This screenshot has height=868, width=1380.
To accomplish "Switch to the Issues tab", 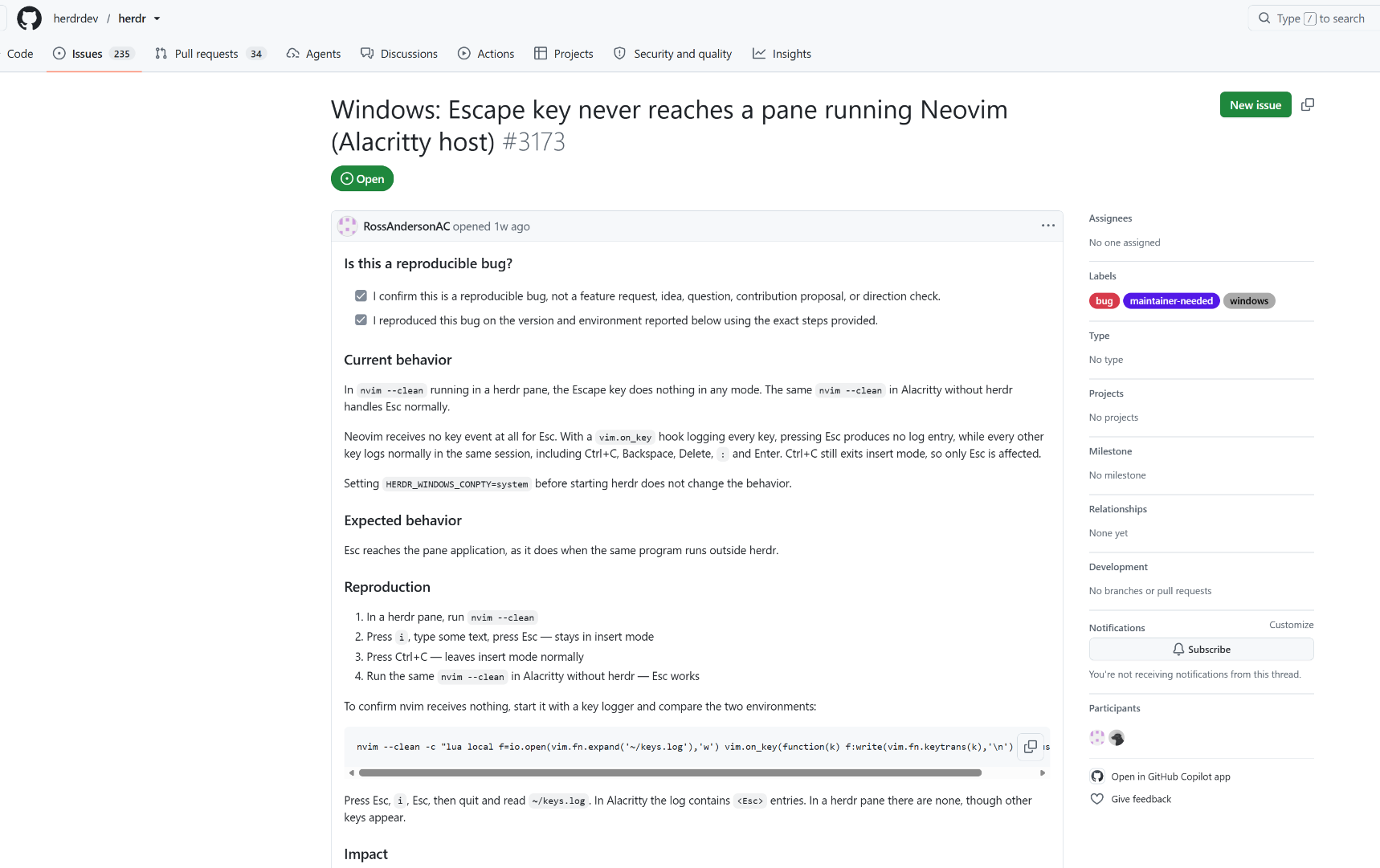I will coord(93,54).
